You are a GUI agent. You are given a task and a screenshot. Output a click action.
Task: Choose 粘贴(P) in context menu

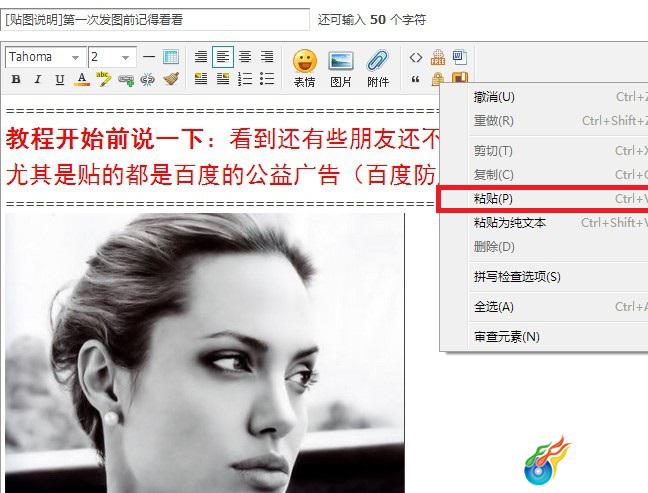[x=543, y=199]
